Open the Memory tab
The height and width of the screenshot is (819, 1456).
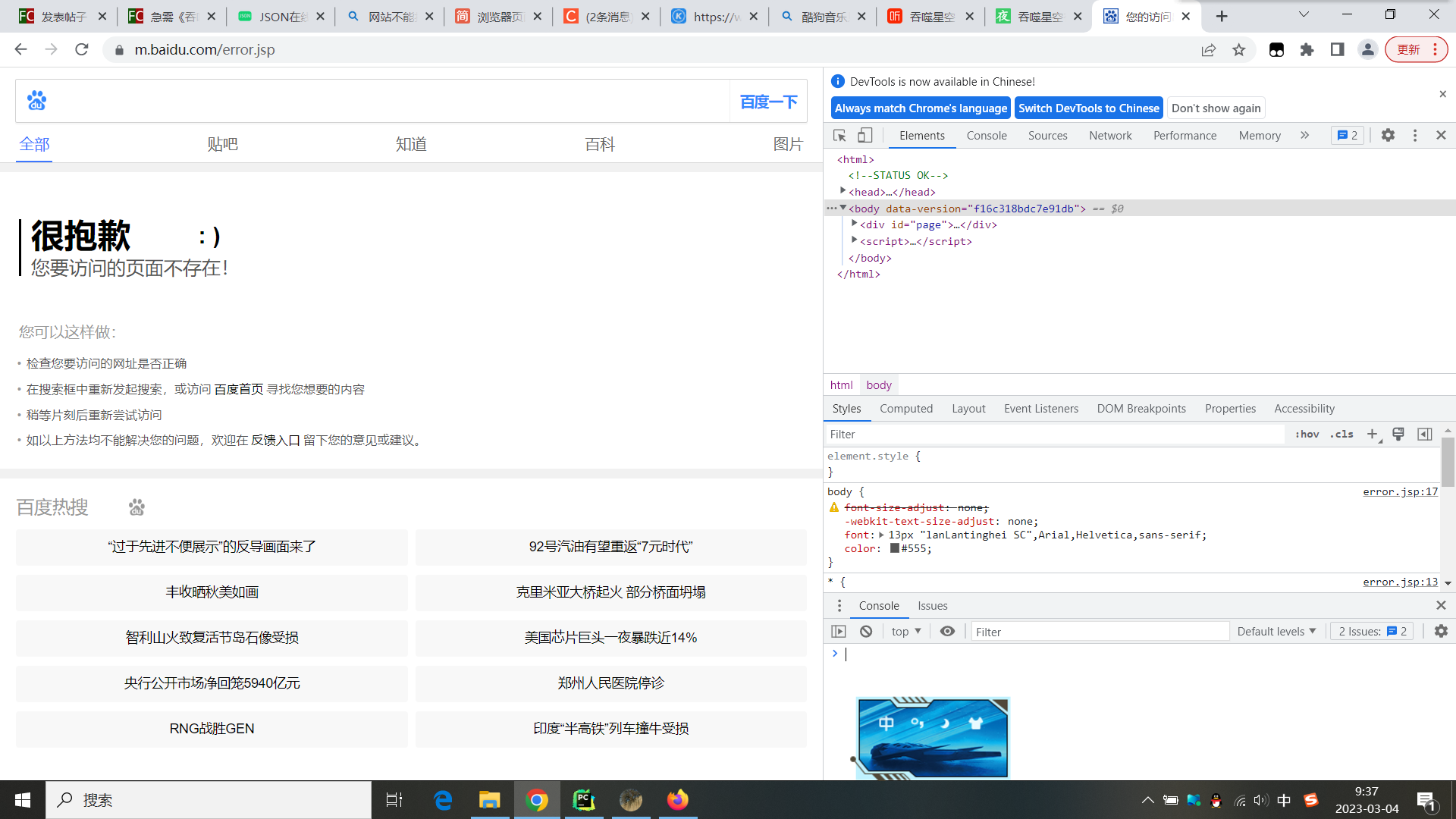[x=1260, y=135]
